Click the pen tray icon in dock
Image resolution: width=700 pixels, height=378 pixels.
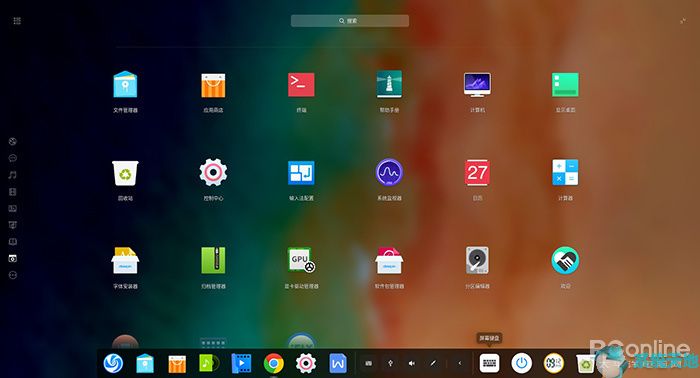(x=433, y=363)
